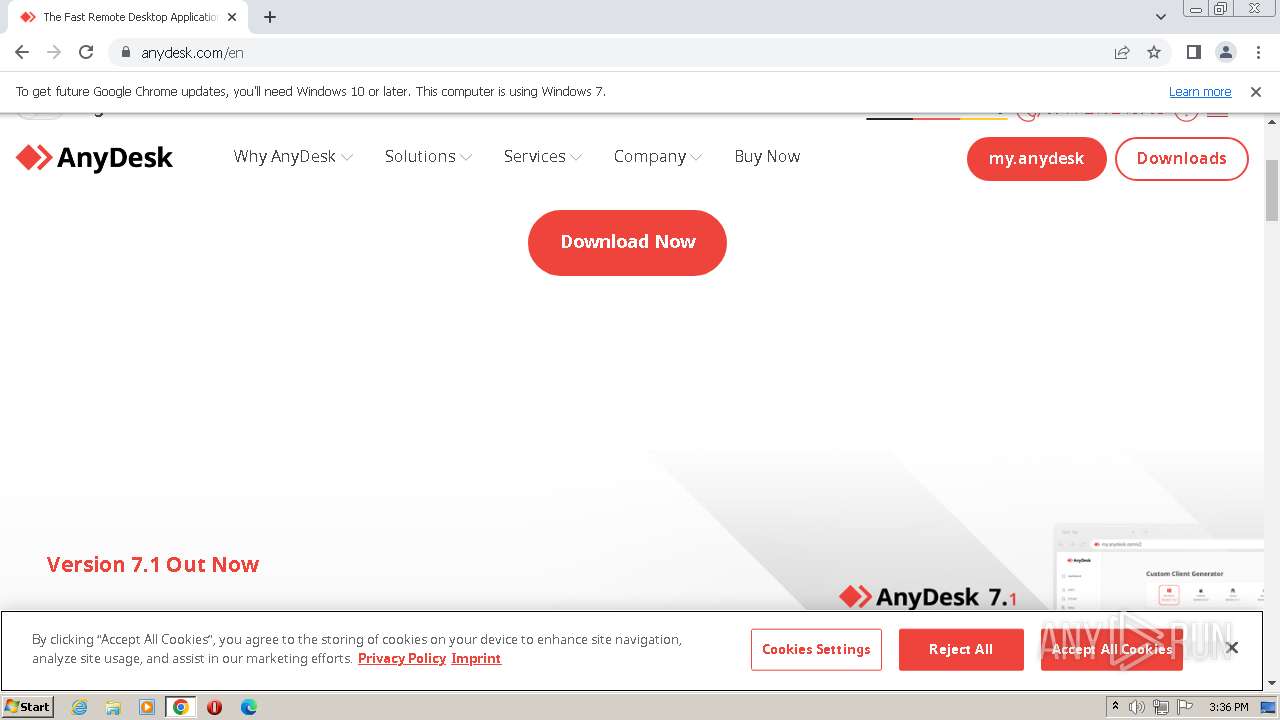Image resolution: width=1280 pixels, height=720 pixels.
Task: Click the scrollbar down arrow
Action: pyautogui.click(x=1272, y=684)
